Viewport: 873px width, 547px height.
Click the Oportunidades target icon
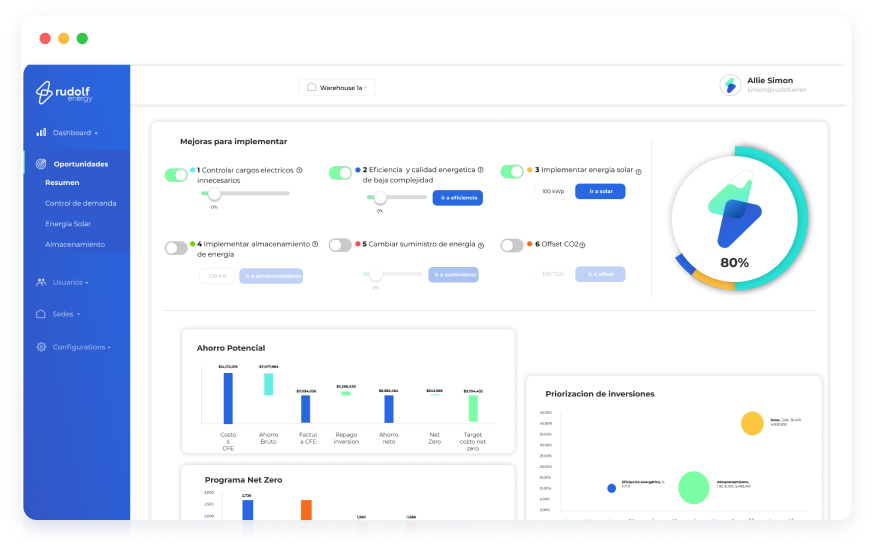41,164
